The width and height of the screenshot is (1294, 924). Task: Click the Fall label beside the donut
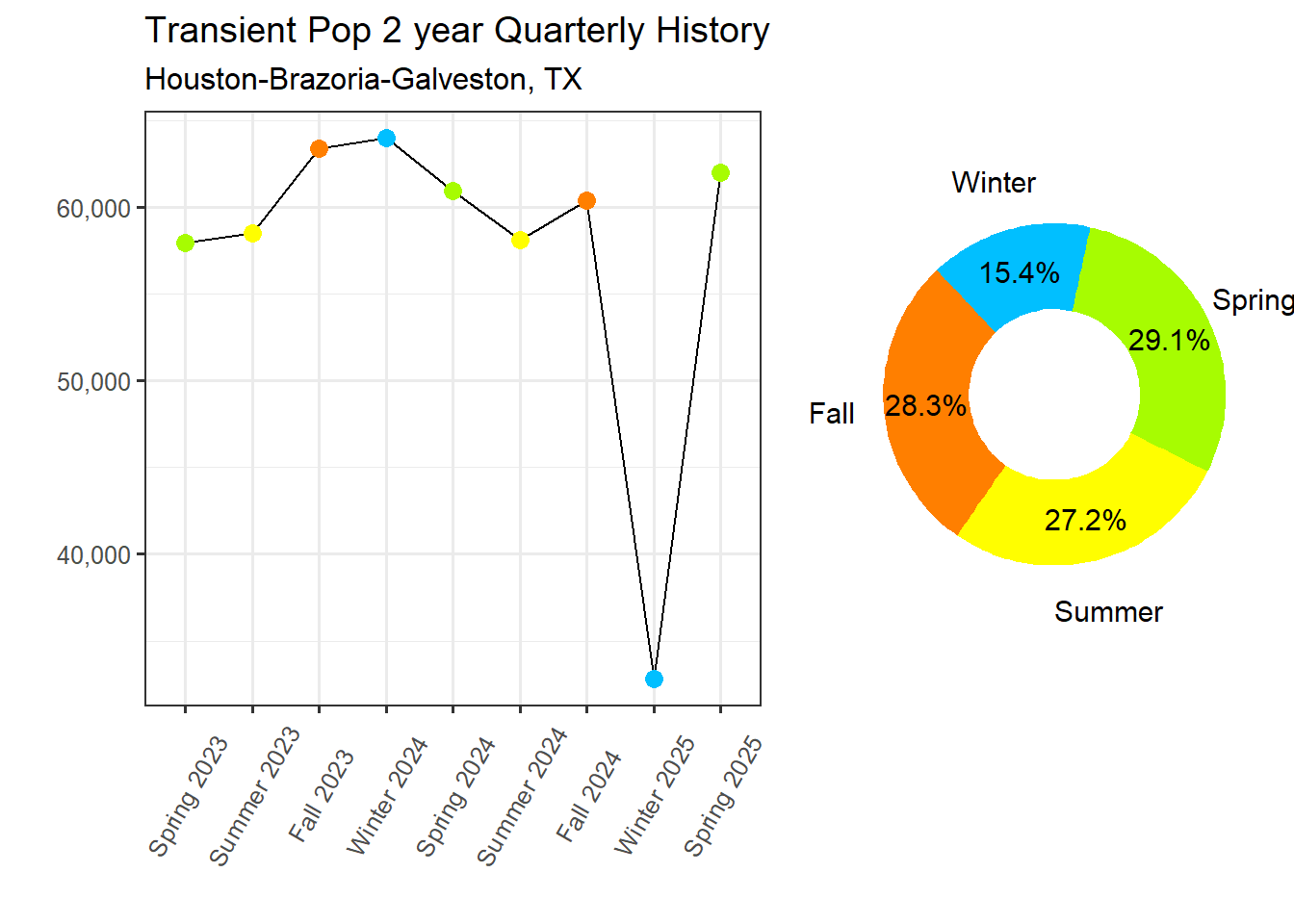tap(831, 414)
